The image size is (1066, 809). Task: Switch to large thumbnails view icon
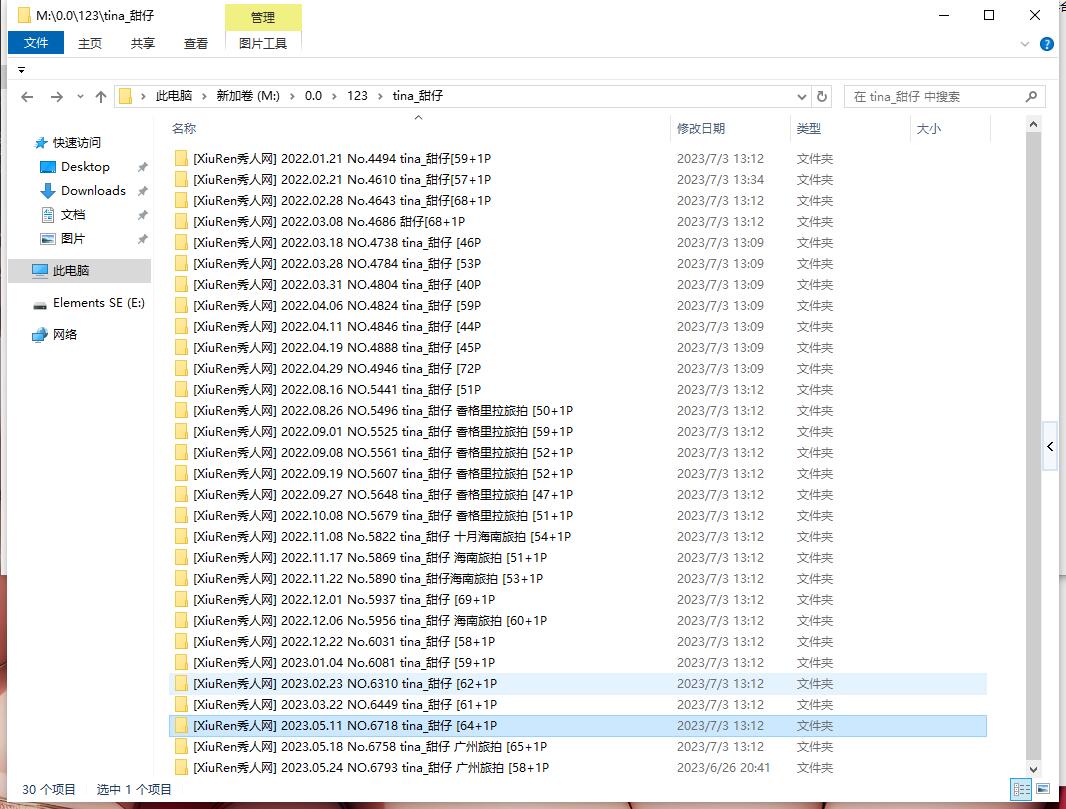1043,789
